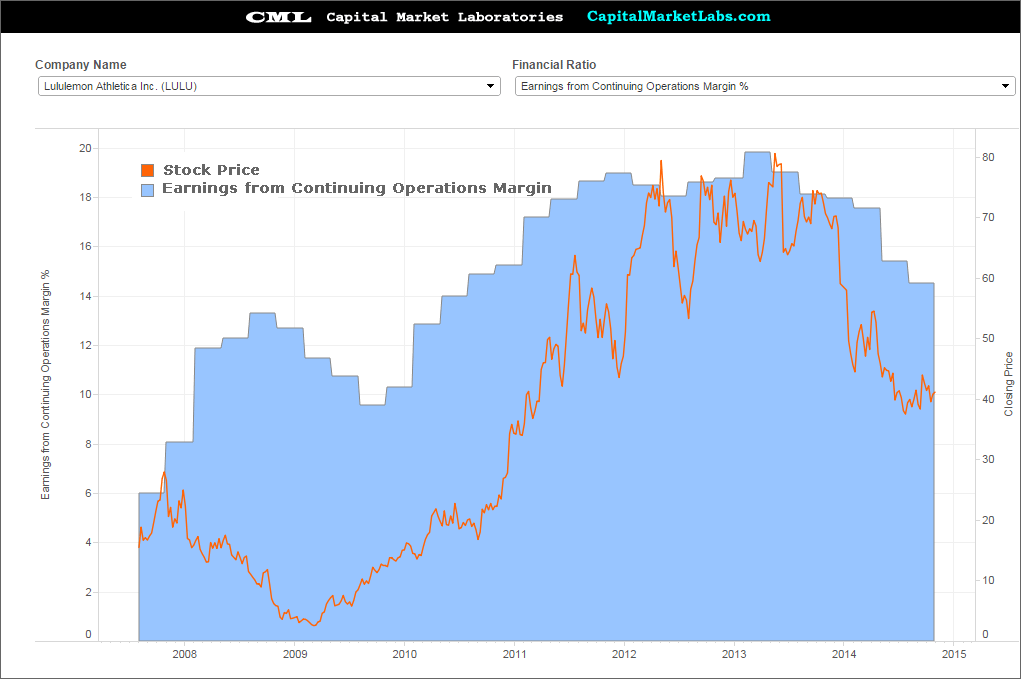Click the 2014 x-axis label
This screenshot has width=1021, height=679.
844,654
